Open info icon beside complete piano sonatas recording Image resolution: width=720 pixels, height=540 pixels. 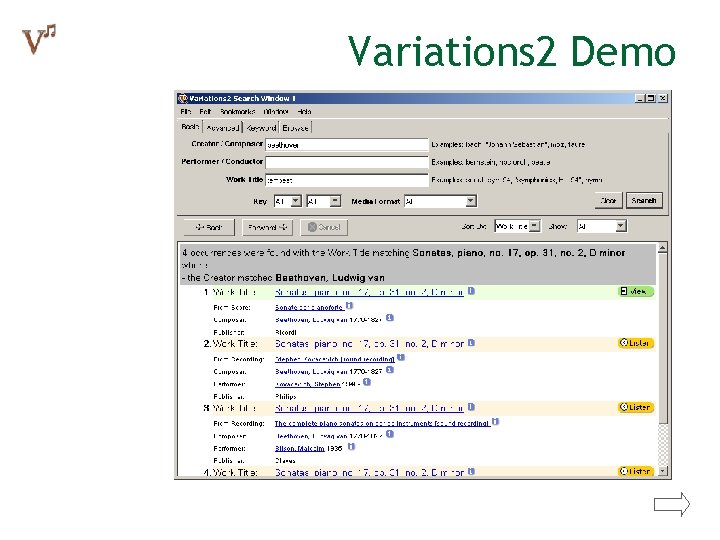coord(495,422)
